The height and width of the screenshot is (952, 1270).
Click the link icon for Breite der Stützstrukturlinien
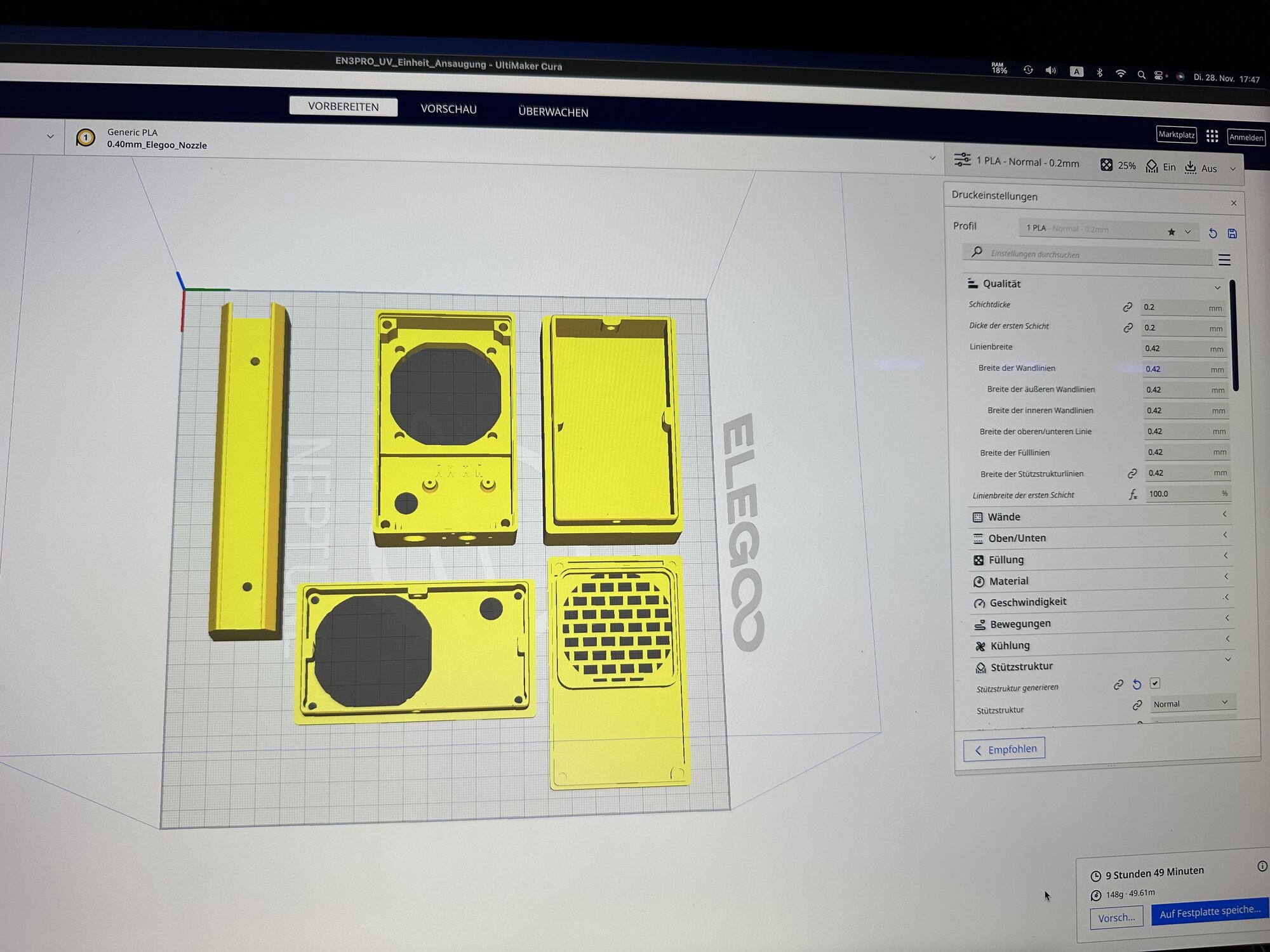pyautogui.click(x=1132, y=473)
